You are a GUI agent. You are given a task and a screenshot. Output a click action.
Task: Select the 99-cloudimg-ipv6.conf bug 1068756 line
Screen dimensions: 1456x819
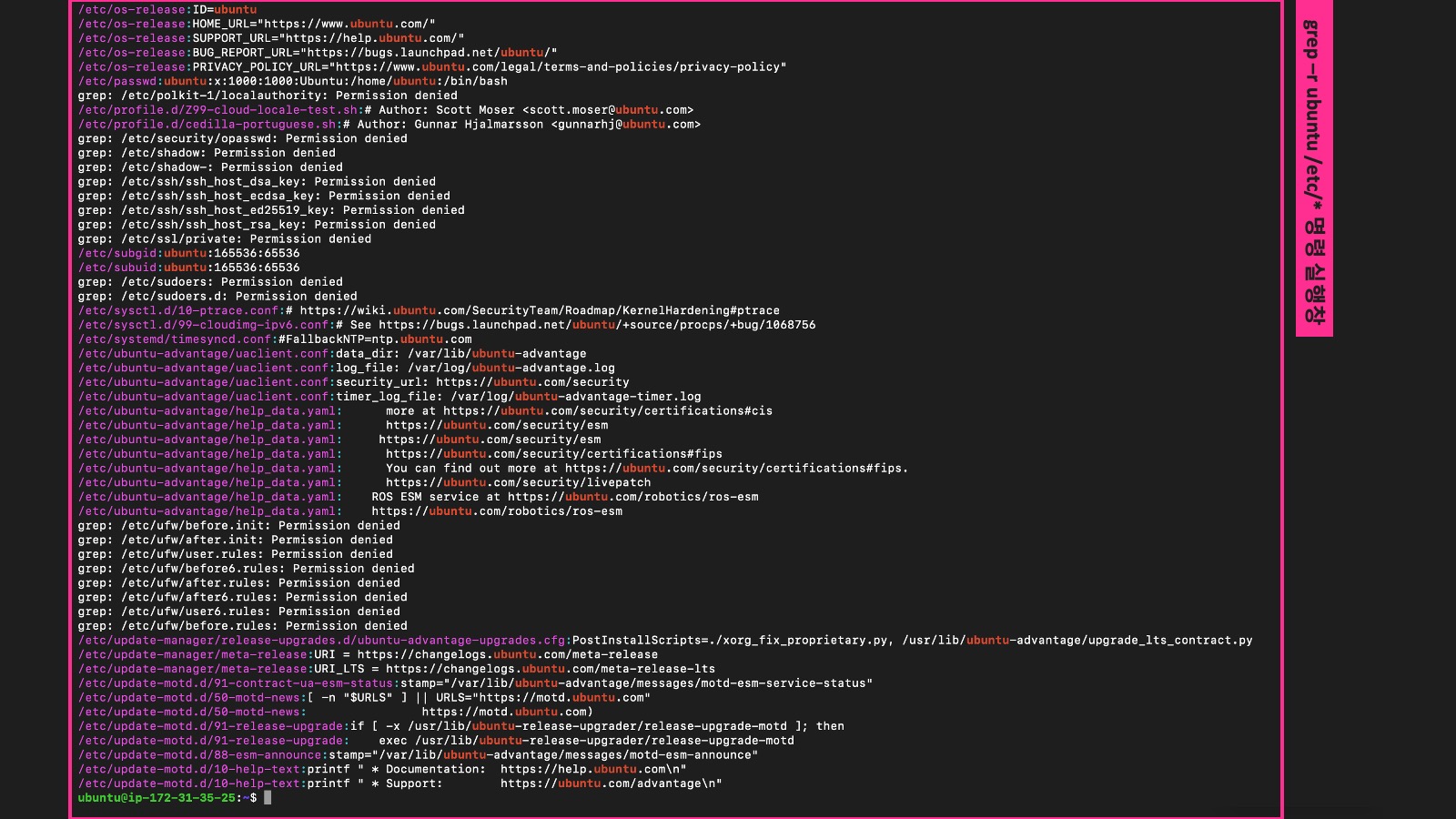click(x=447, y=325)
